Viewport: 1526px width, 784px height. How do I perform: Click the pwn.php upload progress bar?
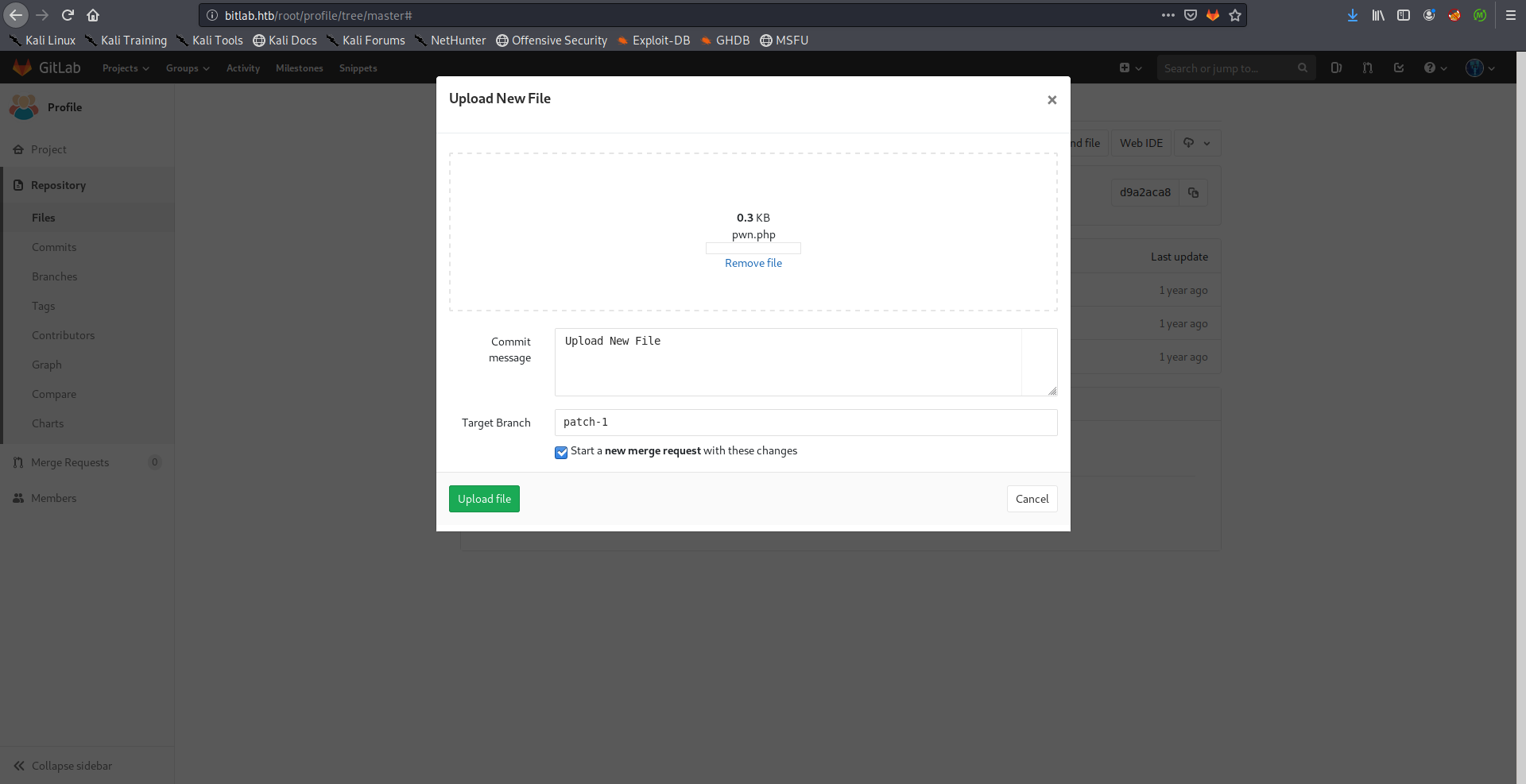(753, 249)
